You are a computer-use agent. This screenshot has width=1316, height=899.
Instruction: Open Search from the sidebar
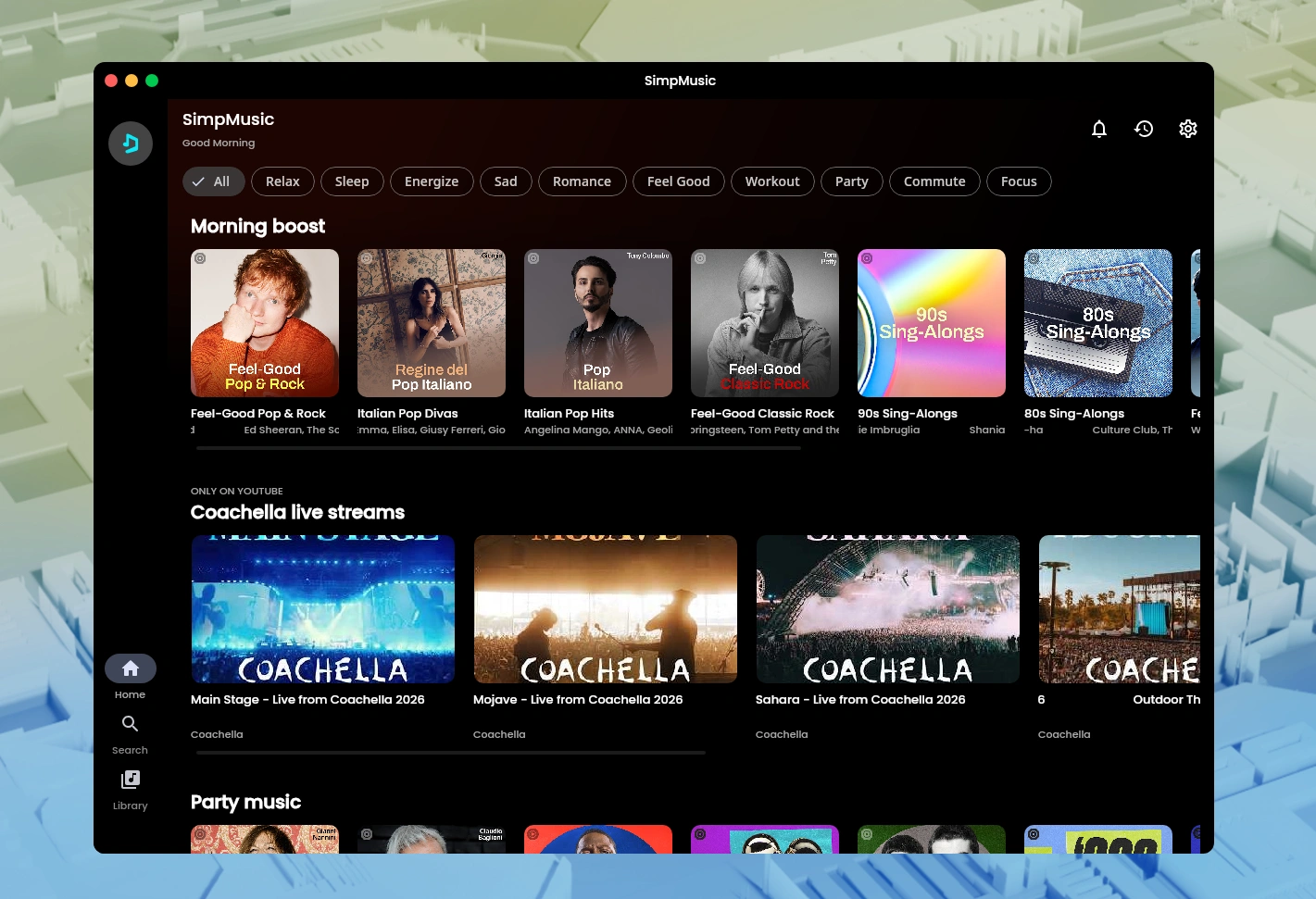[130, 732]
